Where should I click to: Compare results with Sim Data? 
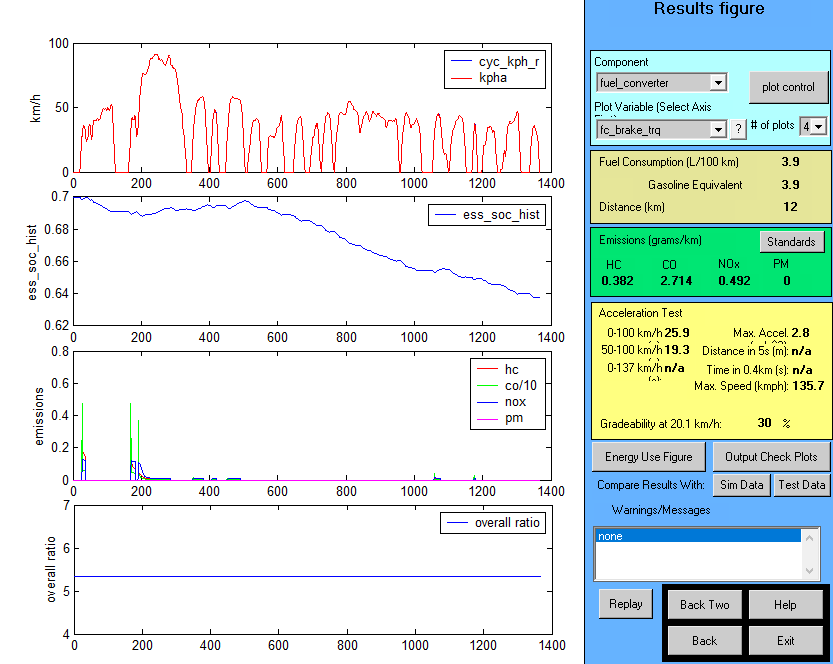pyautogui.click(x=741, y=485)
